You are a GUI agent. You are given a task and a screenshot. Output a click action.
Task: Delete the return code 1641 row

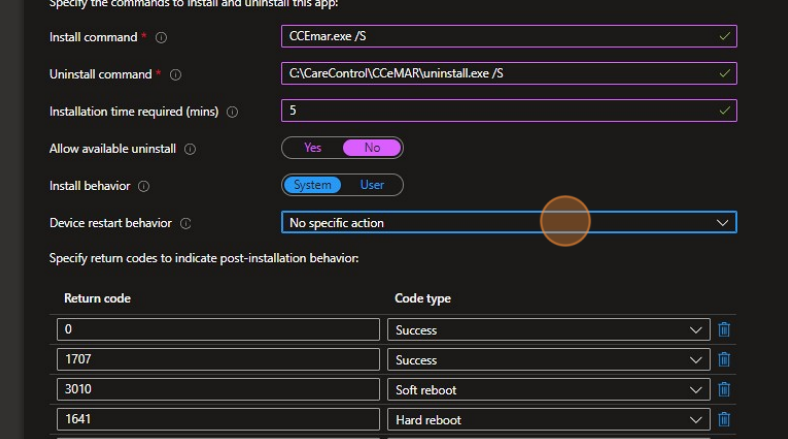pos(724,420)
